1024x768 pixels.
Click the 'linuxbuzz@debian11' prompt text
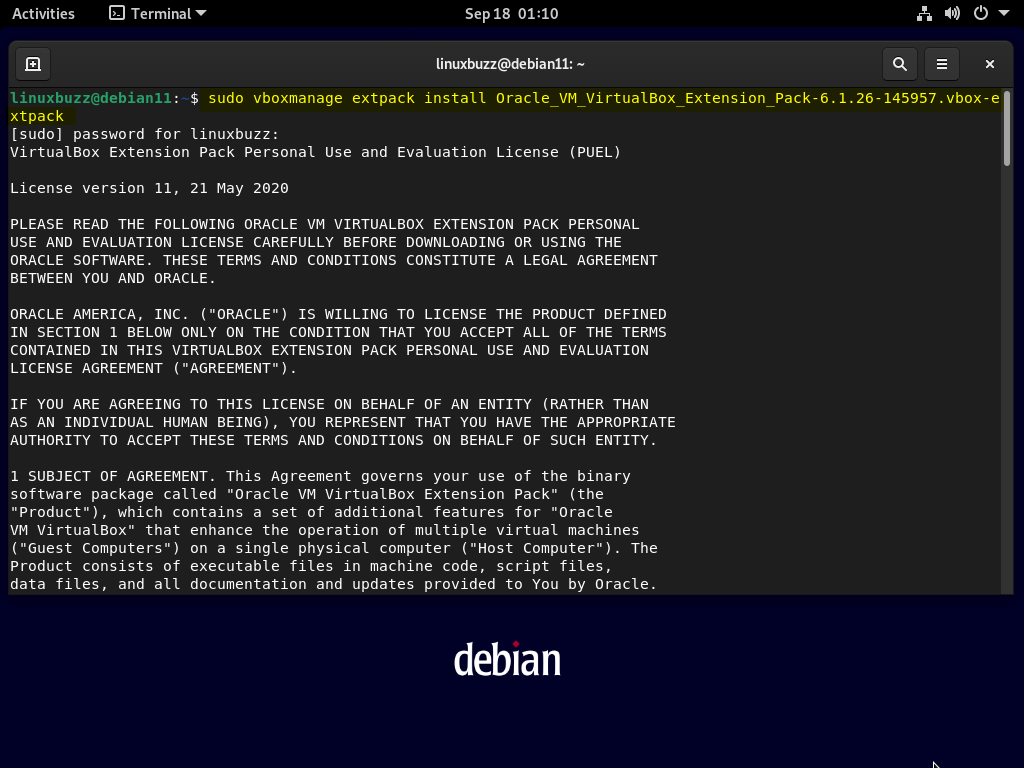[91, 98]
